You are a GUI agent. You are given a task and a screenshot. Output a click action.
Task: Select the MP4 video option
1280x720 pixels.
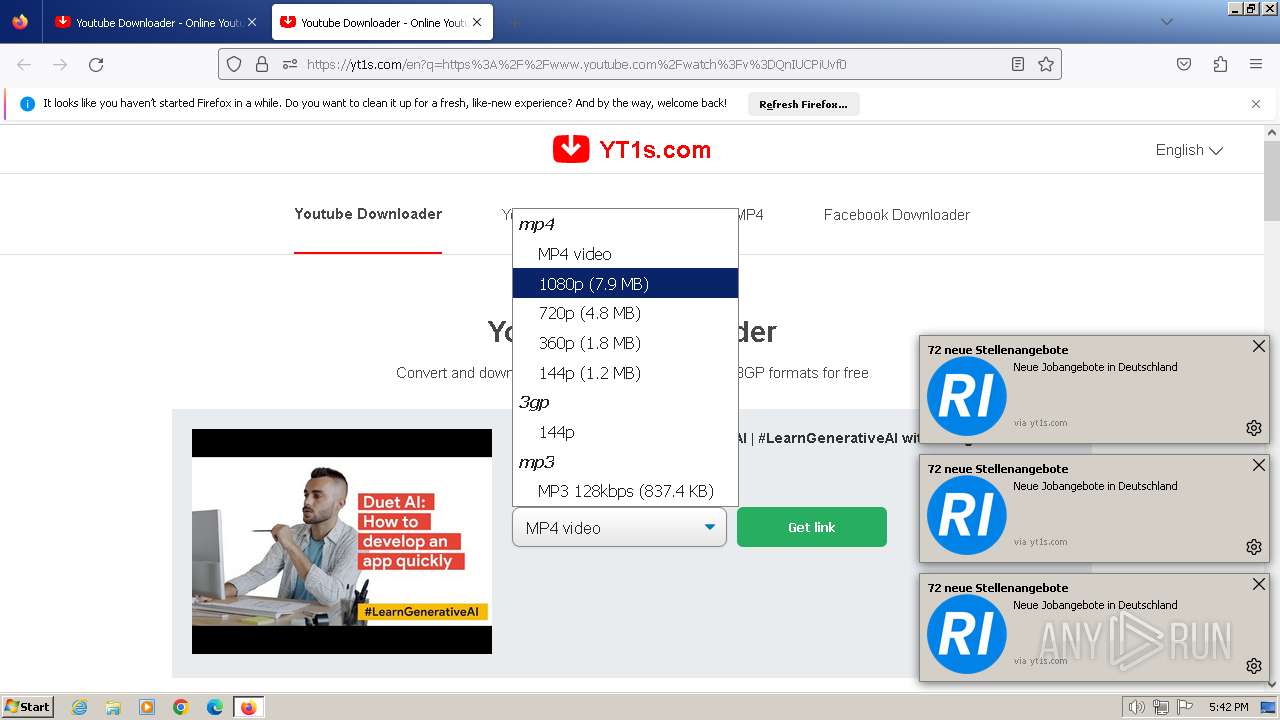(625, 254)
